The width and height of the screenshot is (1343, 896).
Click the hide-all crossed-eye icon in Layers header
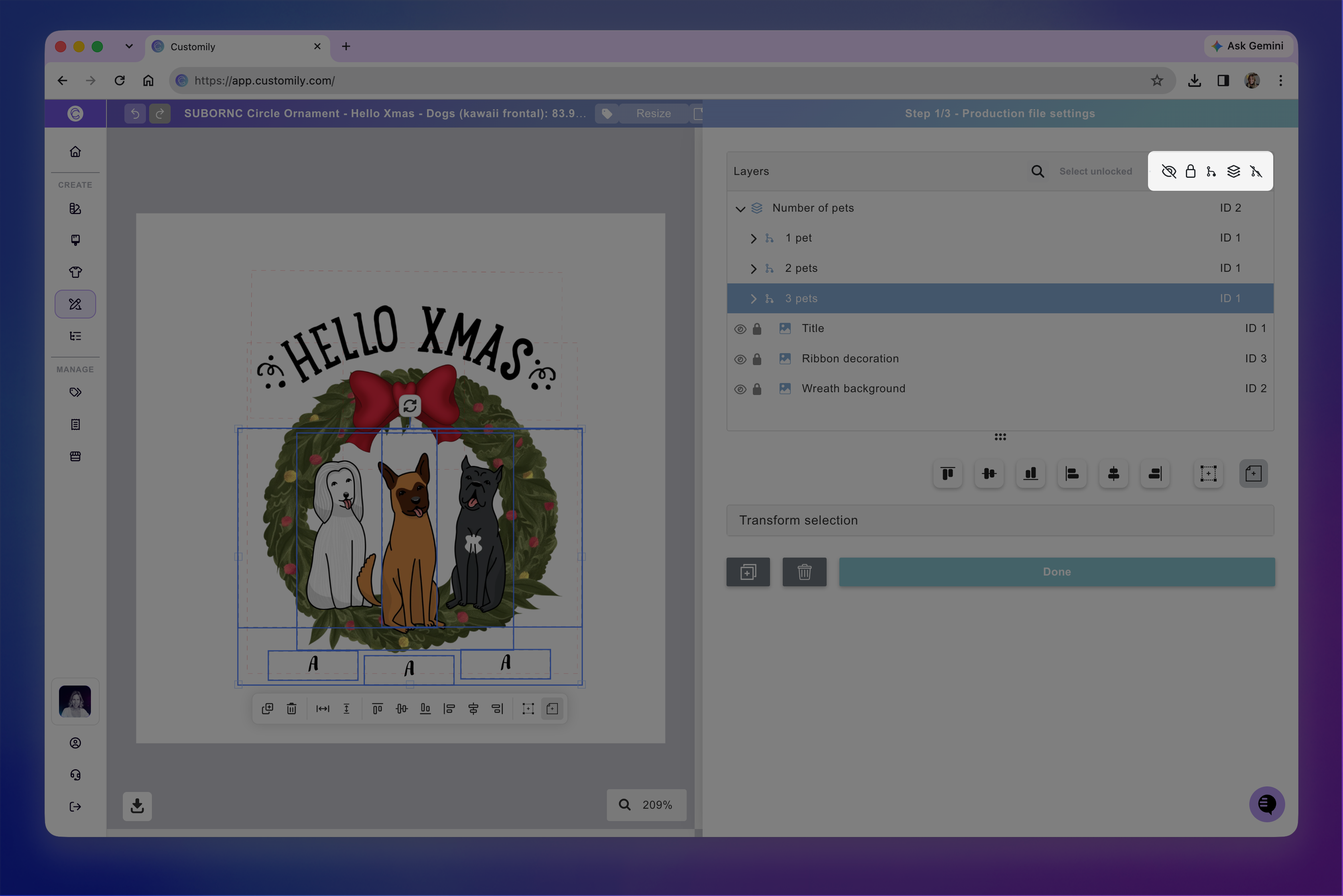point(1169,171)
